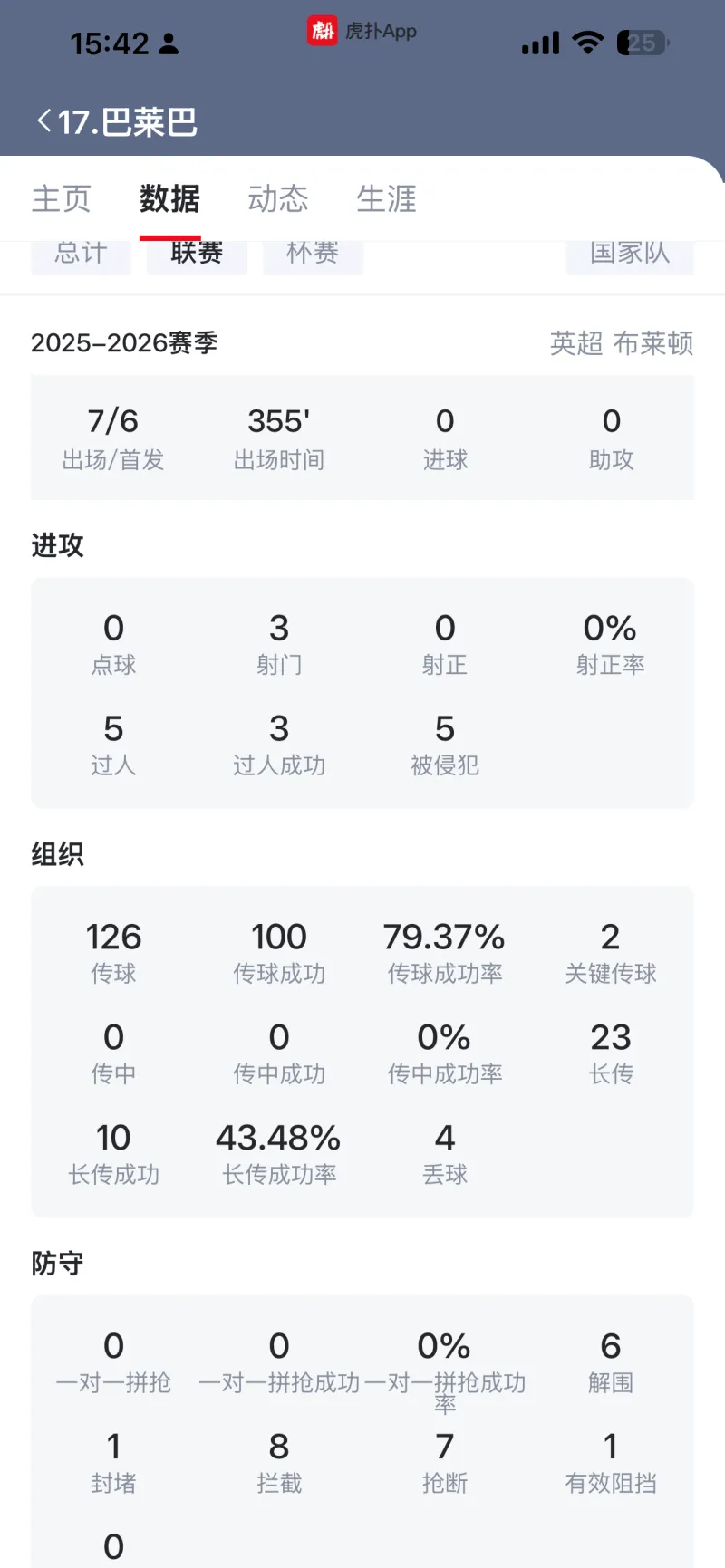The height and width of the screenshot is (1568, 725).
Task: Tap the Wi-Fi status icon
Action: click(588, 43)
